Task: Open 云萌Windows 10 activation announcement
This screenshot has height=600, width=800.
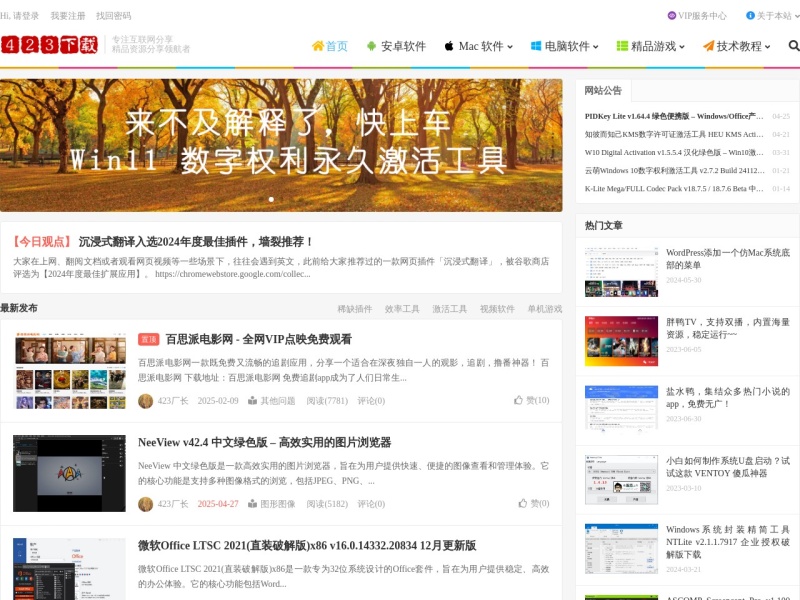Action: click(x=674, y=170)
